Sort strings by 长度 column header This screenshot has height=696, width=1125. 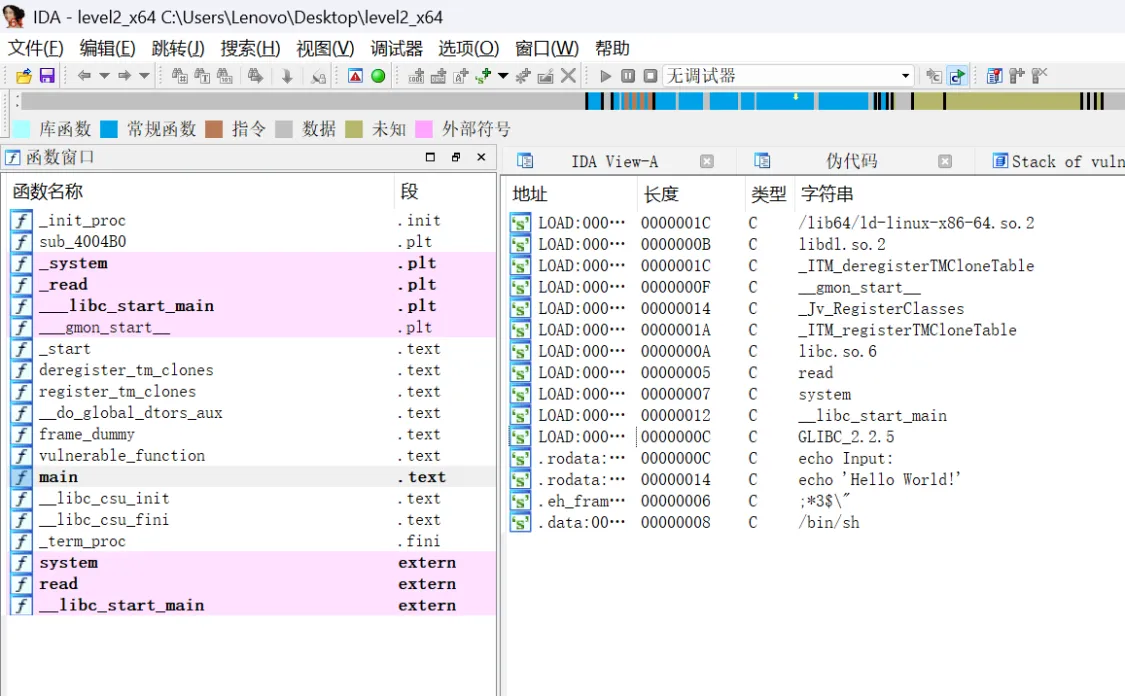point(690,194)
